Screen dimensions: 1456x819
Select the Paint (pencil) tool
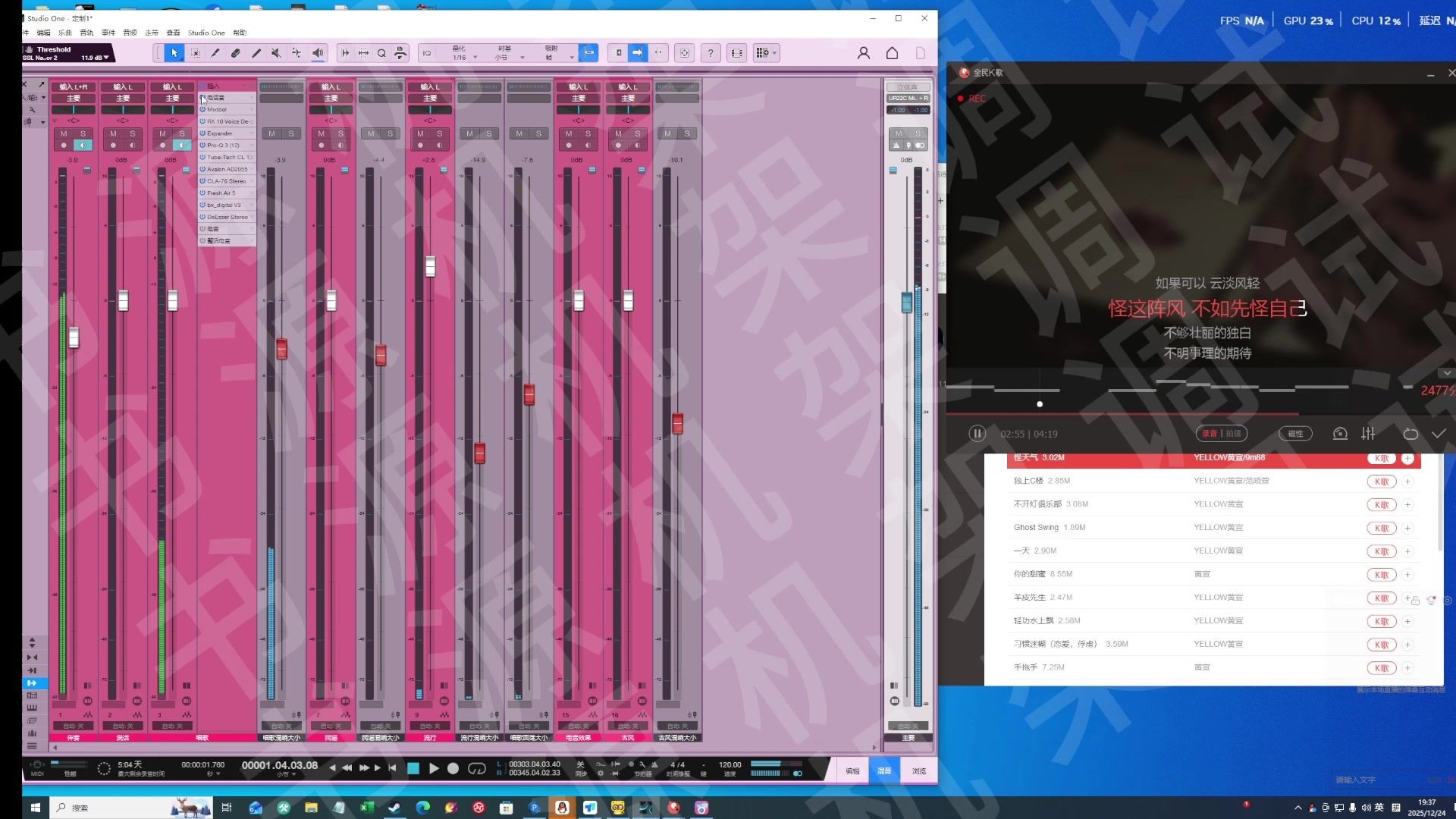click(x=256, y=53)
